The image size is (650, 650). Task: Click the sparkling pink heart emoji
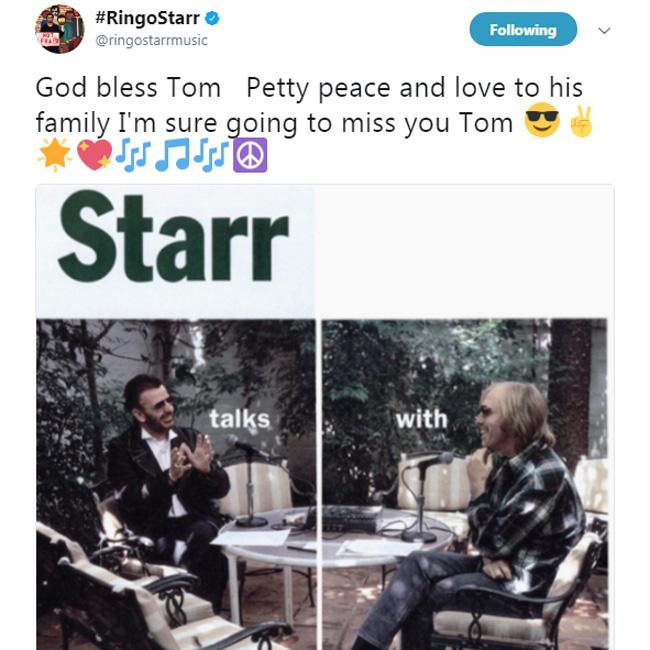pos(93,156)
